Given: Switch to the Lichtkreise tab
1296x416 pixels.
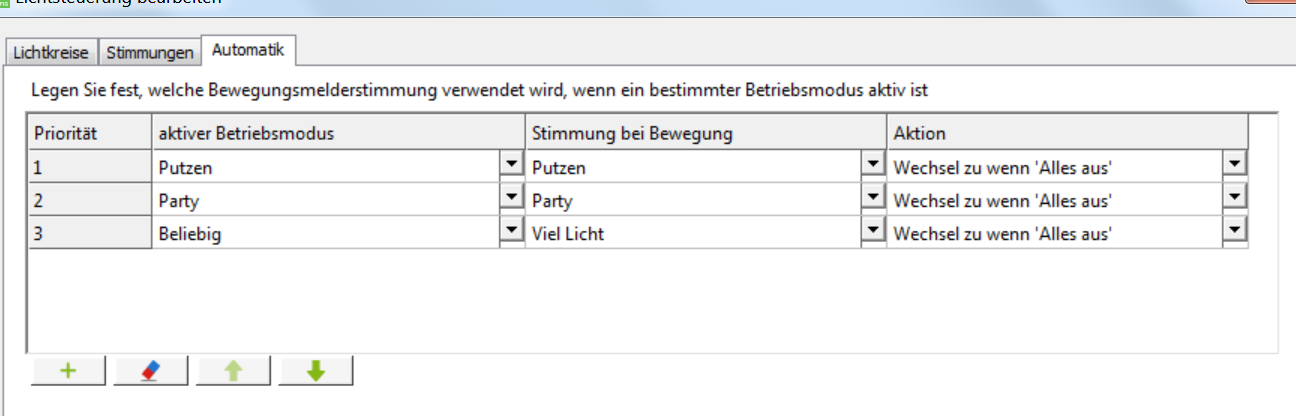Looking at the screenshot, I should click(x=51, y=52).
